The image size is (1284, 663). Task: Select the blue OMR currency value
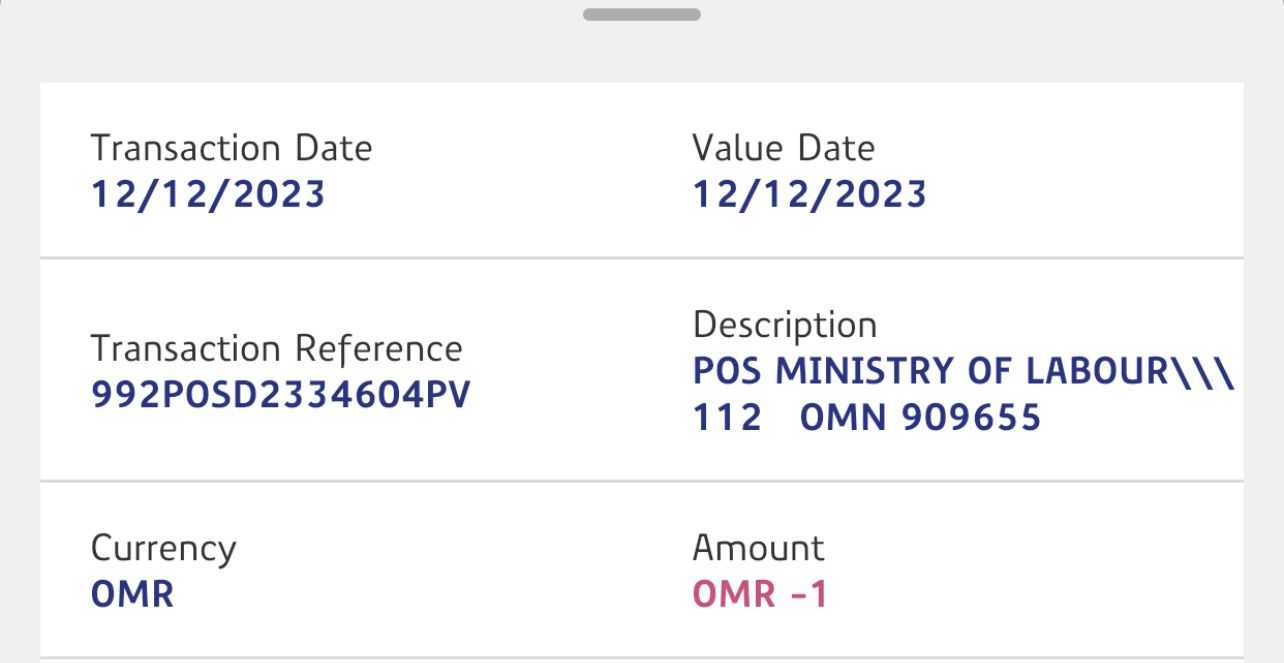tap(132, 595)
